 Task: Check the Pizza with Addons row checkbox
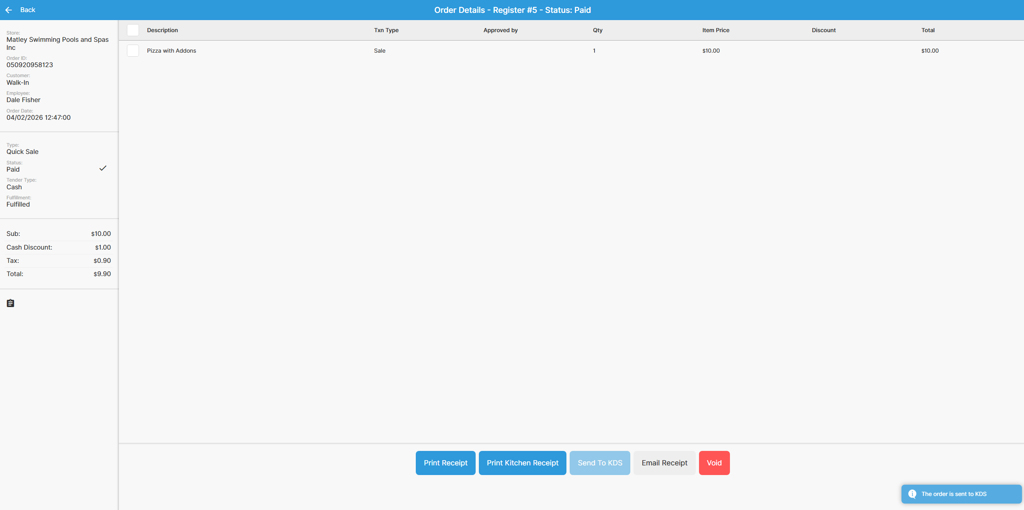(x=133, y=51)
